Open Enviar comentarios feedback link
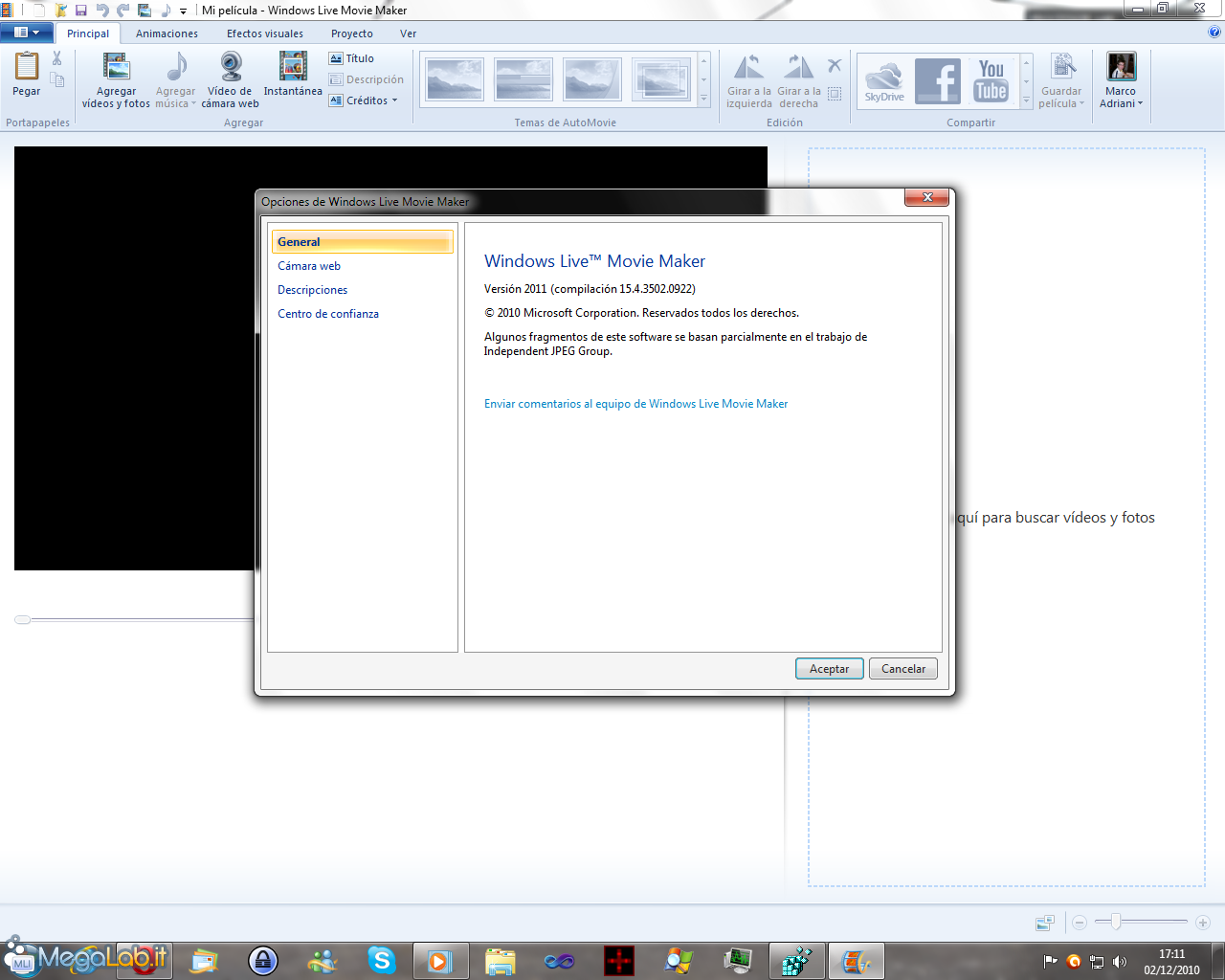Image resolution: width=1225 pixels, height=980 pixels. click(635, 404)
